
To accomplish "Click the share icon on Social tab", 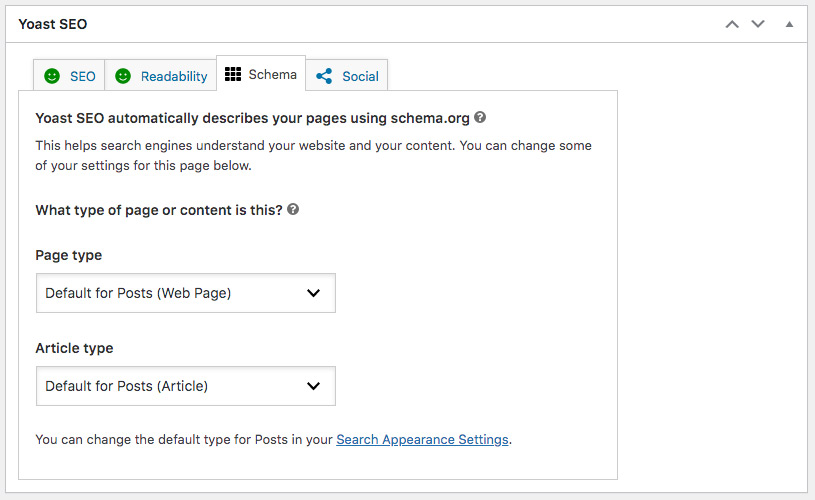I will (x=324, y=76).
